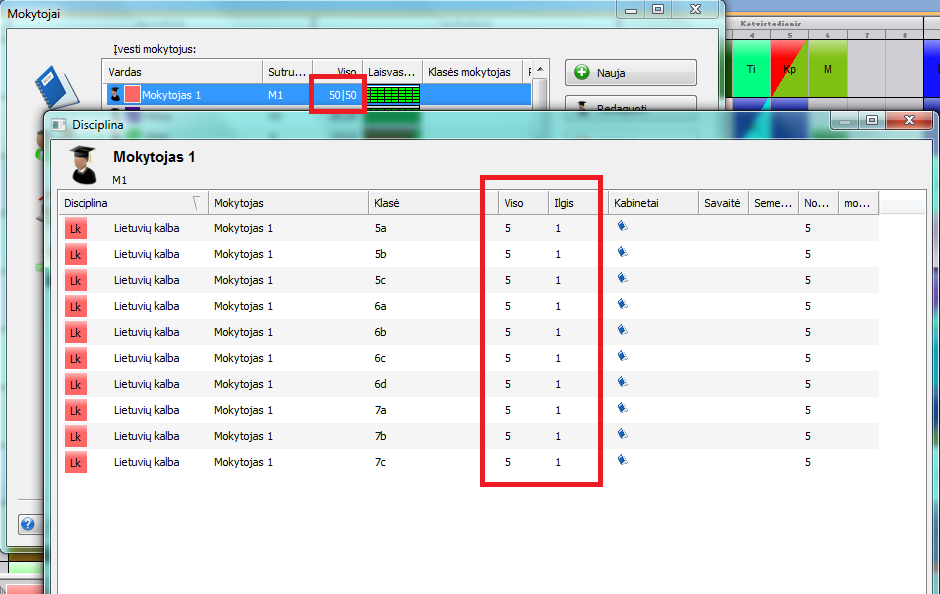Click the graduate avatar icon beside Mokytojas 1 heading

pyautogui.click(x=82, y=164)
